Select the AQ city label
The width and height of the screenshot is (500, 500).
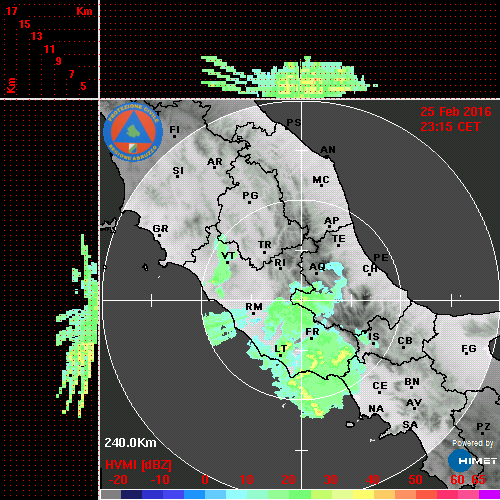317,267
